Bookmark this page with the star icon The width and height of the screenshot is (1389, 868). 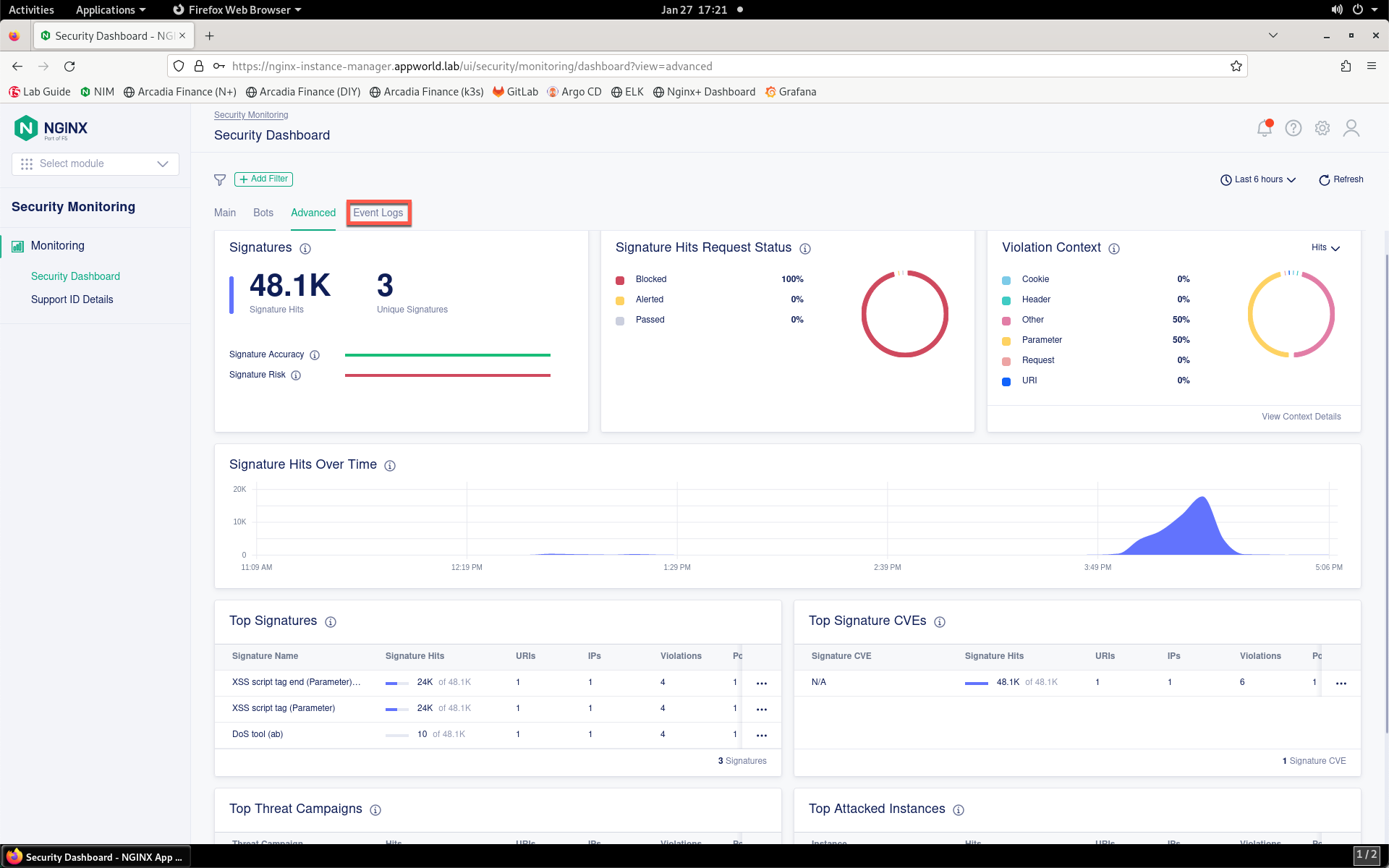tap(1236, 67)
